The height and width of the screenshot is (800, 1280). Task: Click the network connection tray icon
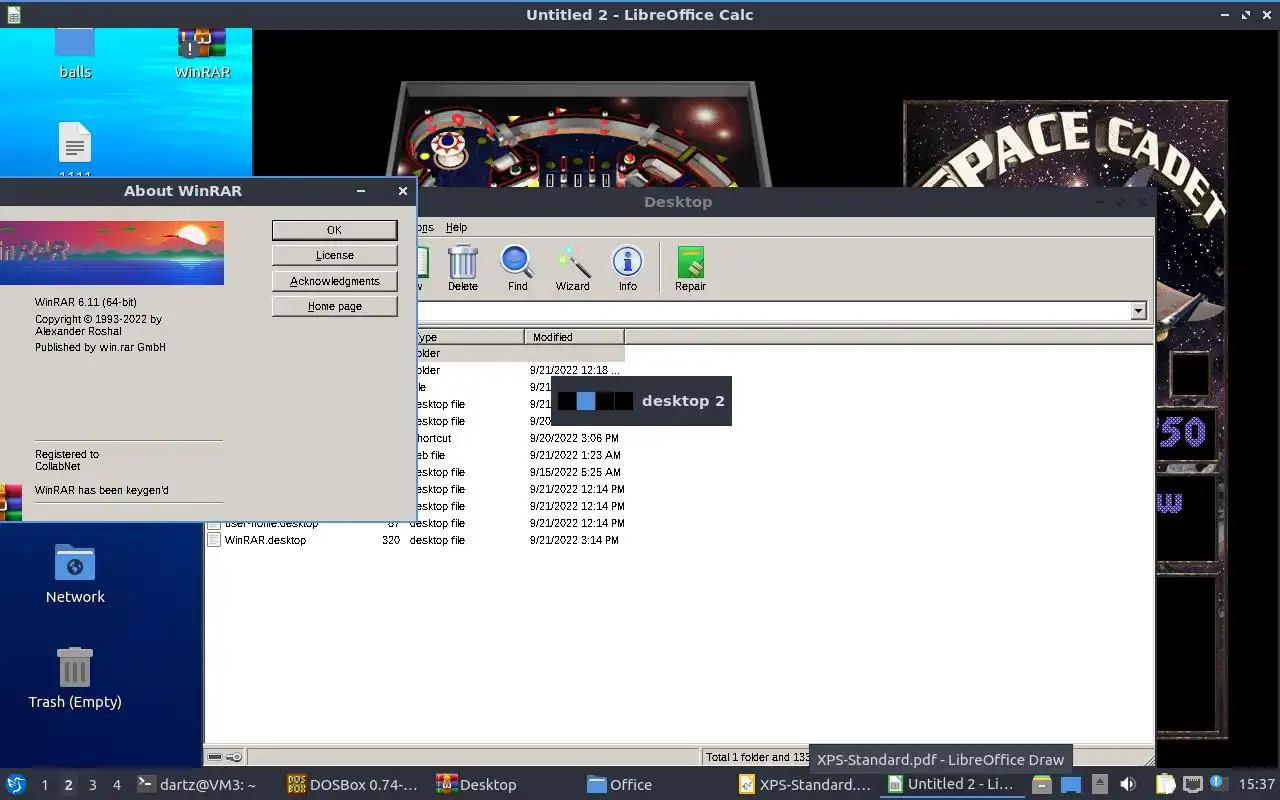point(1192,785)
